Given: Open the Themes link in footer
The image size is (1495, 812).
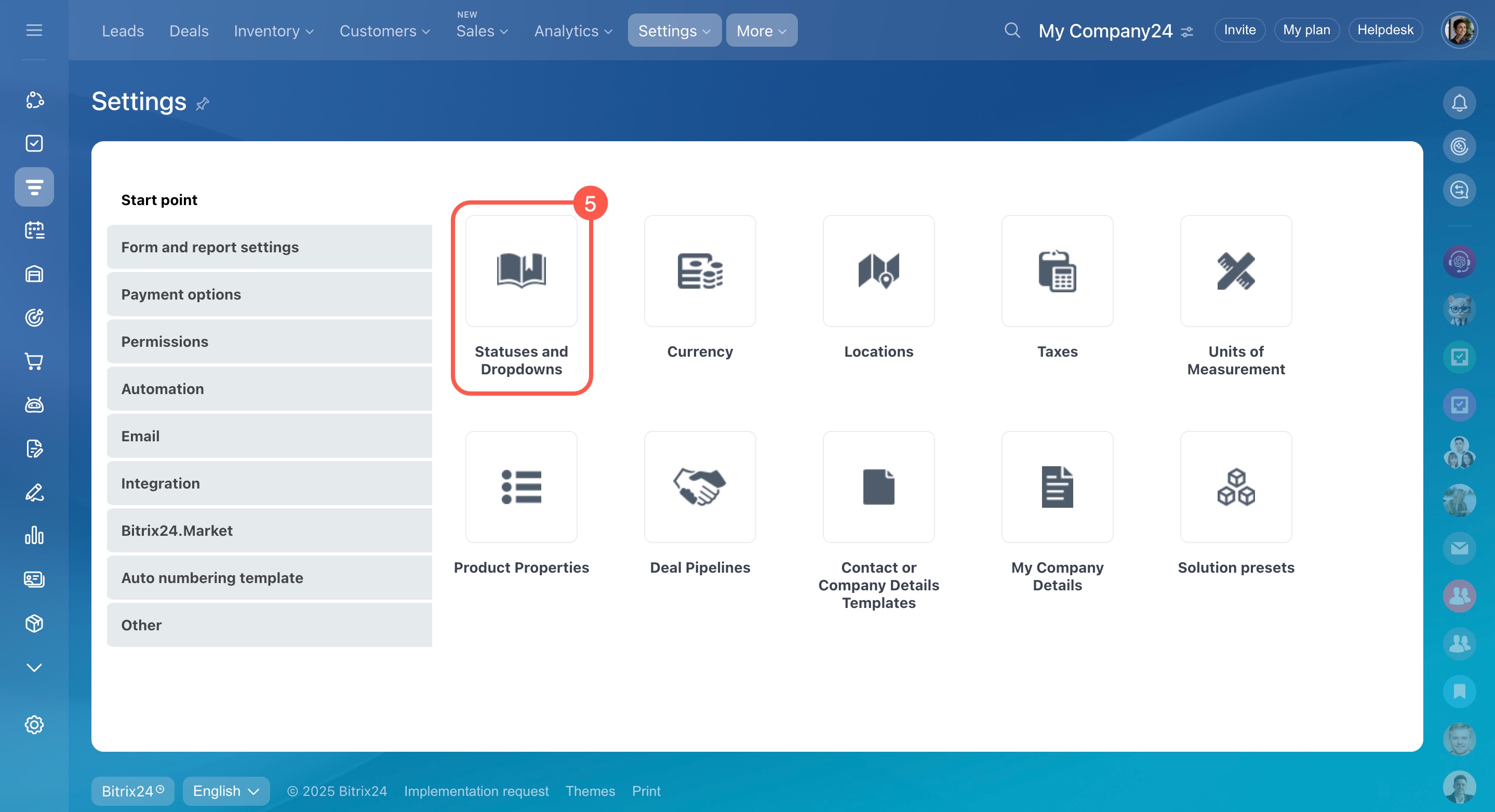Looking at the screenshot, I should [590, 791].
